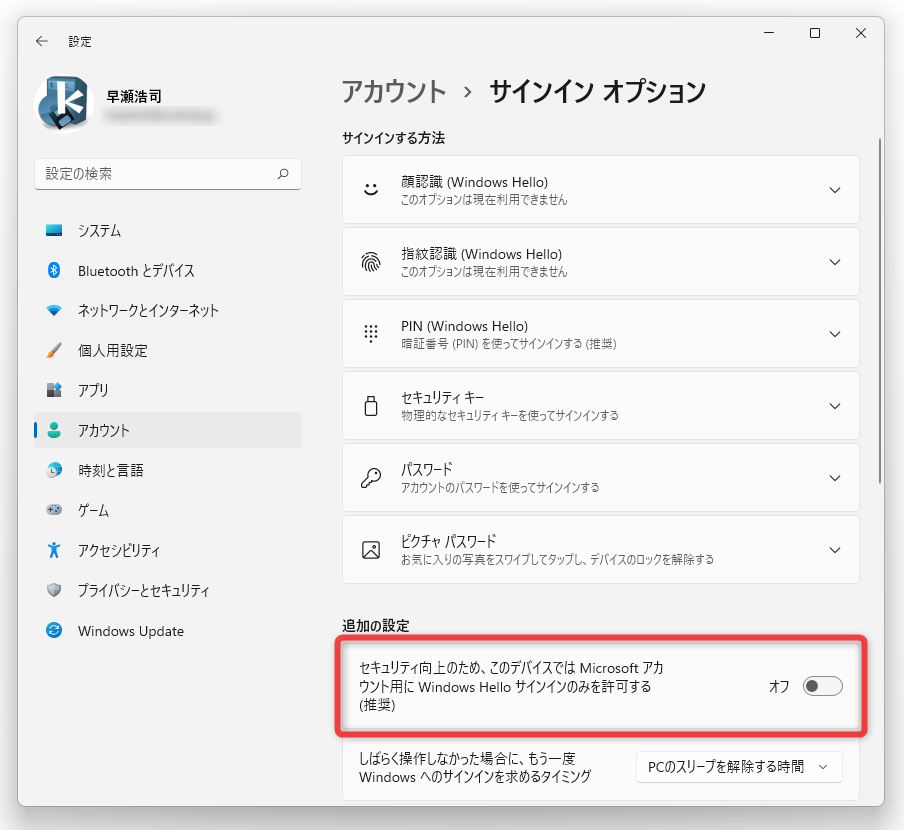Screen dimensions: 904x830
Task: Click the privacy shield icon
Action: tap(54, 590)
